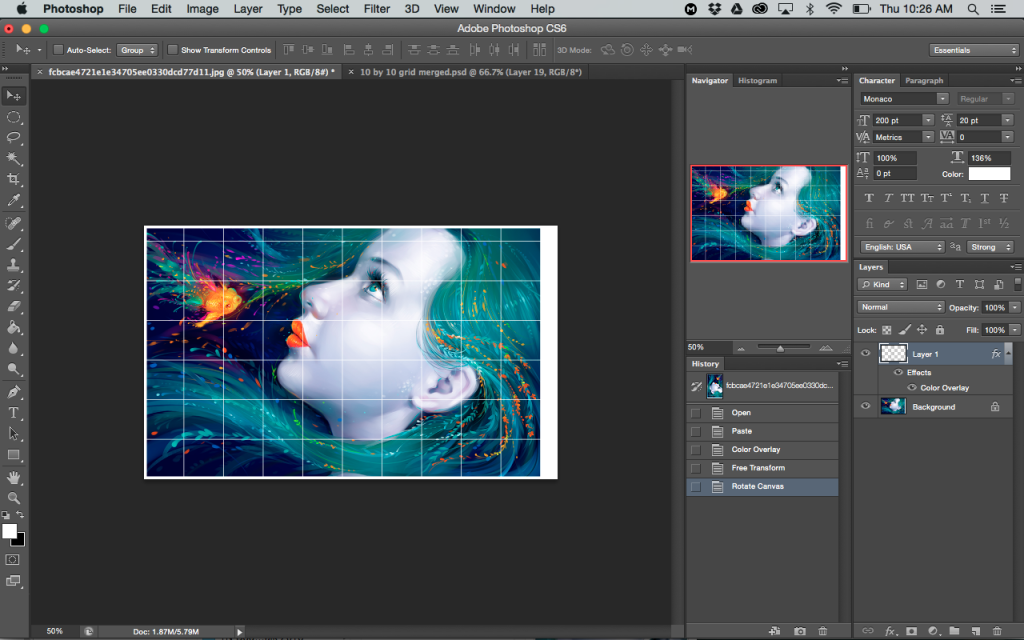Delete layer using Layers trash icon
The height and width of the screenshot is (640, 1024).
click(997, 631)
